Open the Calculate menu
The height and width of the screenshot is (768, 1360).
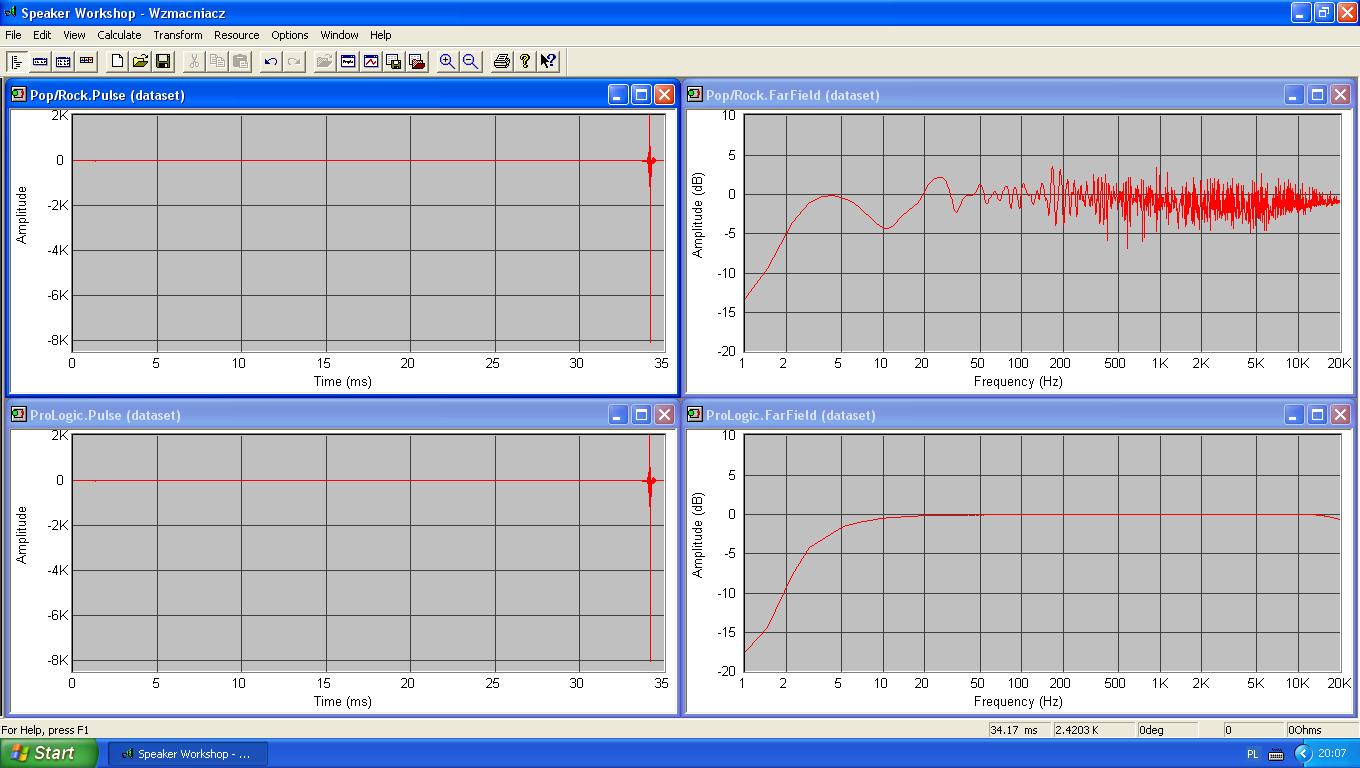(x=119, y=35)
